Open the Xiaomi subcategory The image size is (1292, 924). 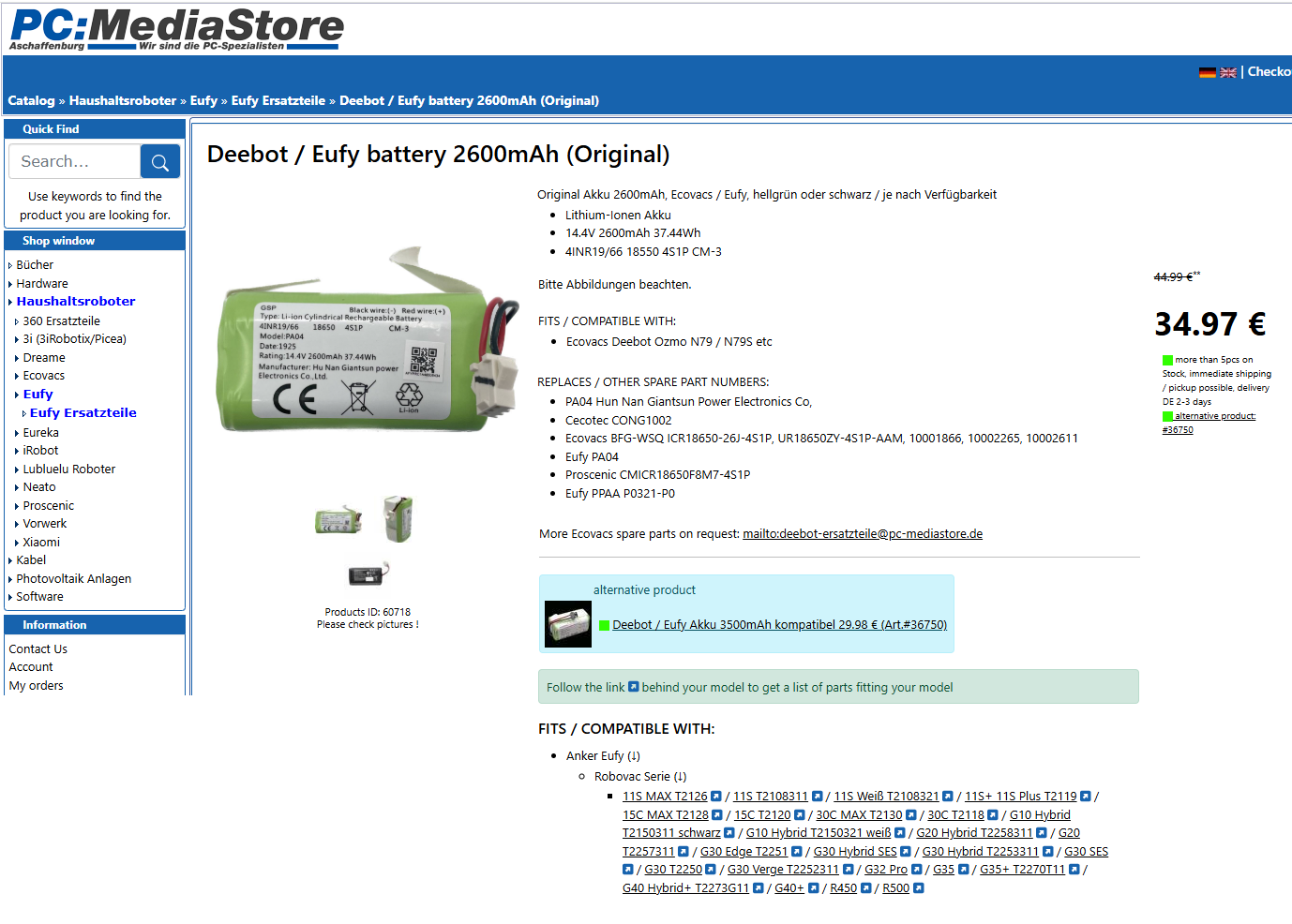click(41, 543)
